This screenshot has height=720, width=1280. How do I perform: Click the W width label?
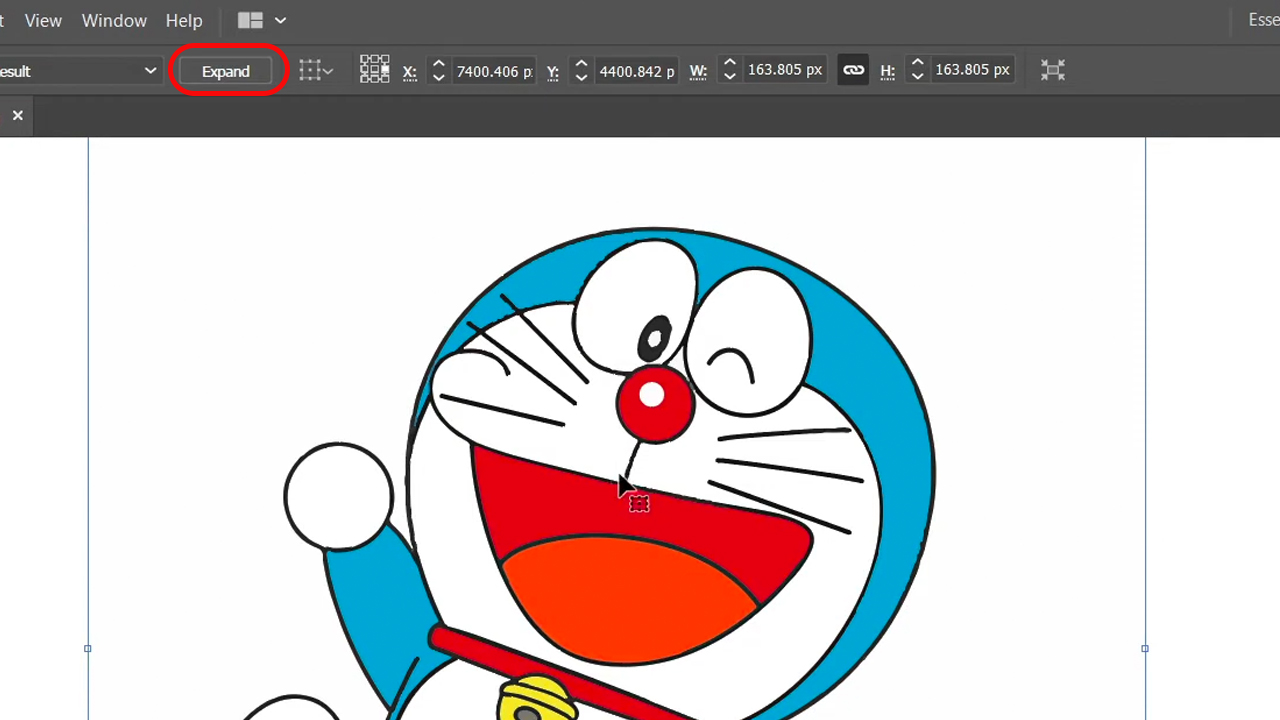click(x=698, y=71)
